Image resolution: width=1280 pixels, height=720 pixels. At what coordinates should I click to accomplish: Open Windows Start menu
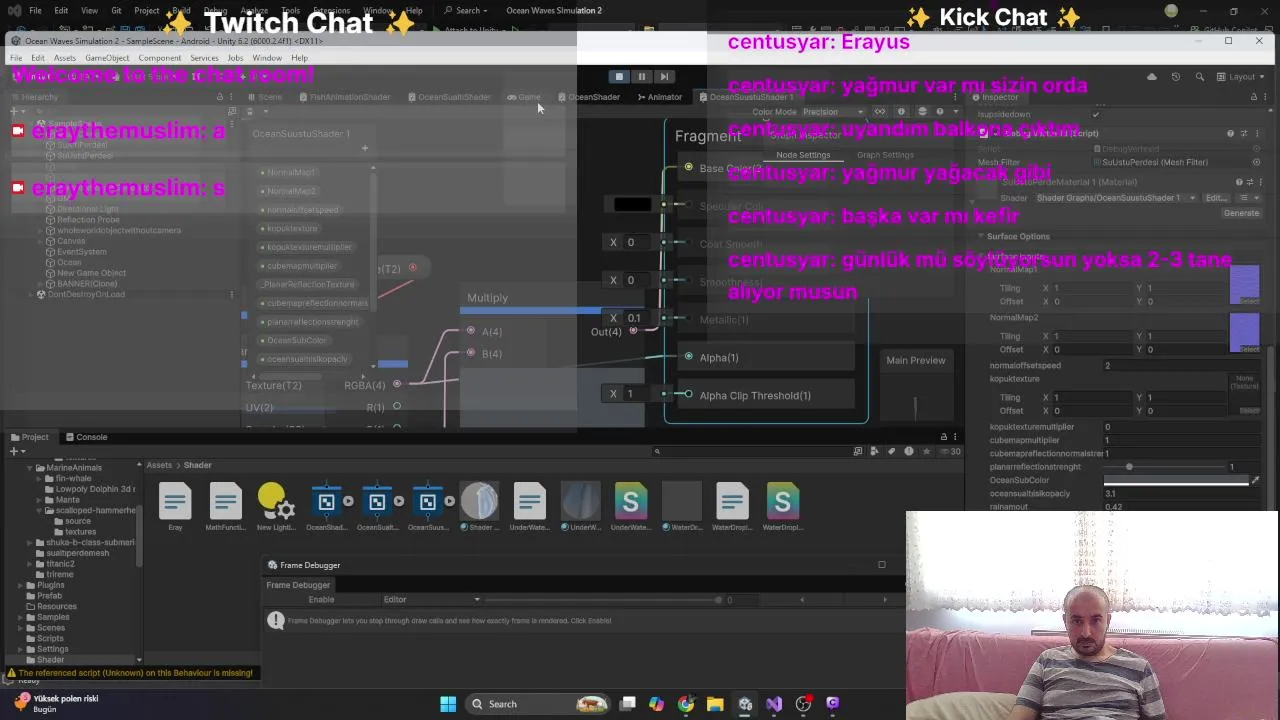pyautogui.click(x=448, y=704)
